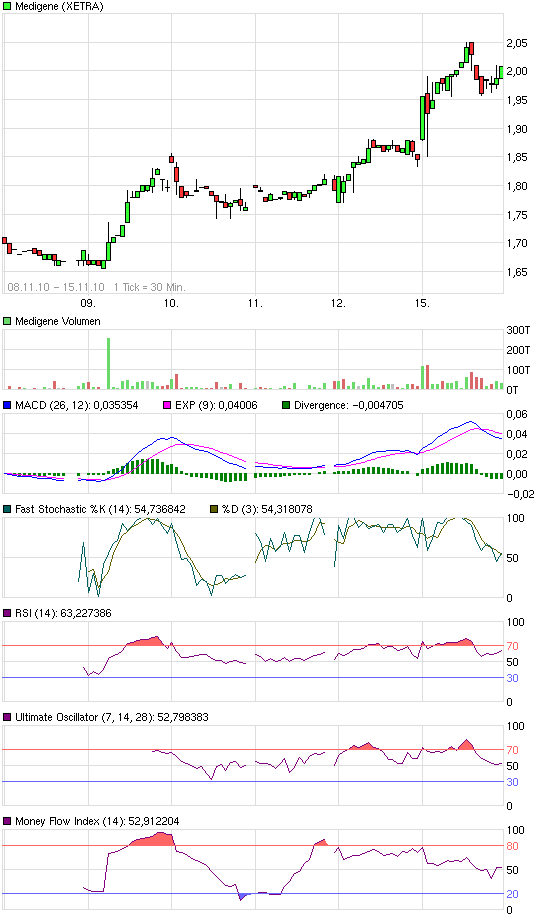Click the 1,80 price axis label

click(x=517, y=186)
